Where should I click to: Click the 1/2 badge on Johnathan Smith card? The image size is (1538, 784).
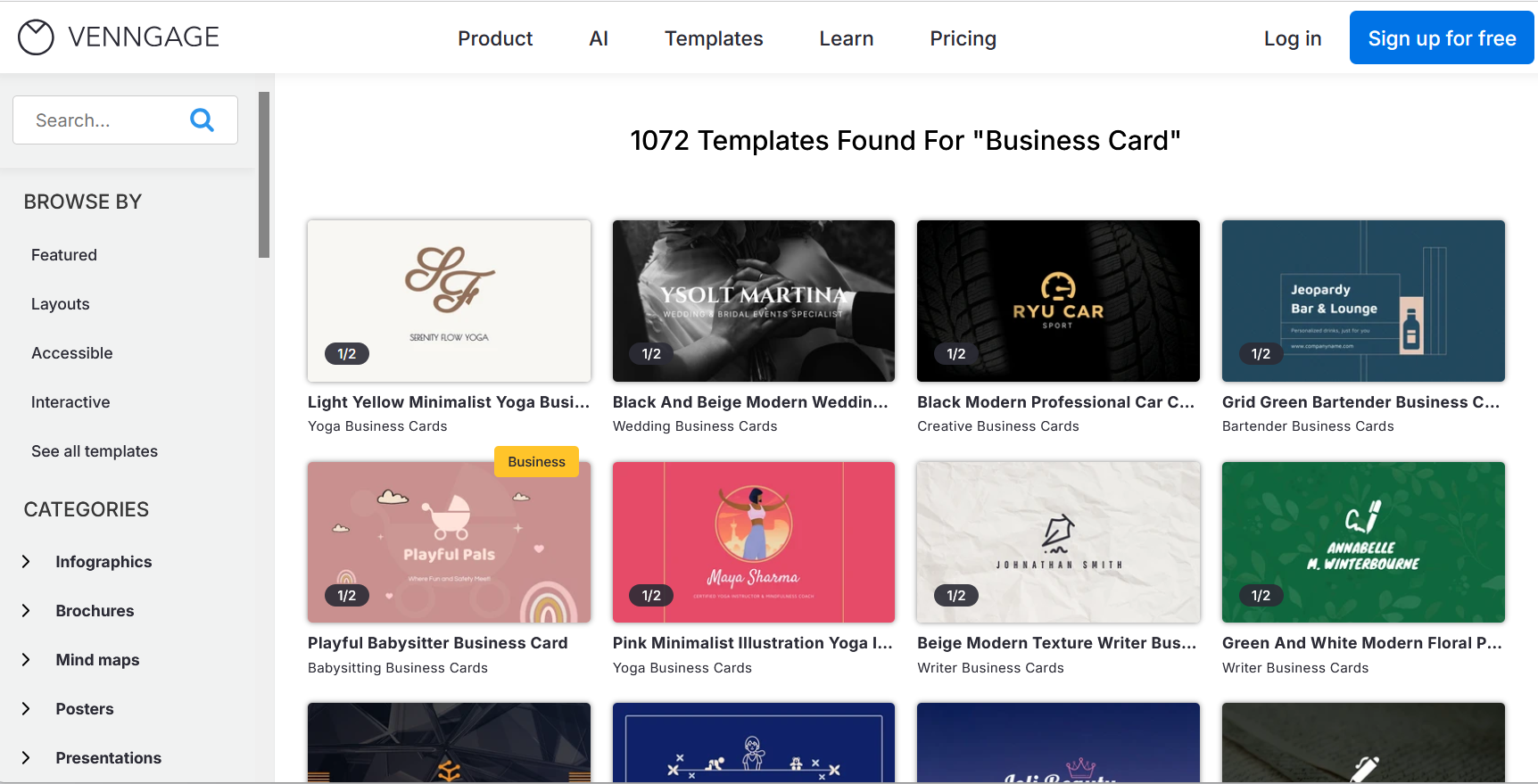tap(956, 596)
